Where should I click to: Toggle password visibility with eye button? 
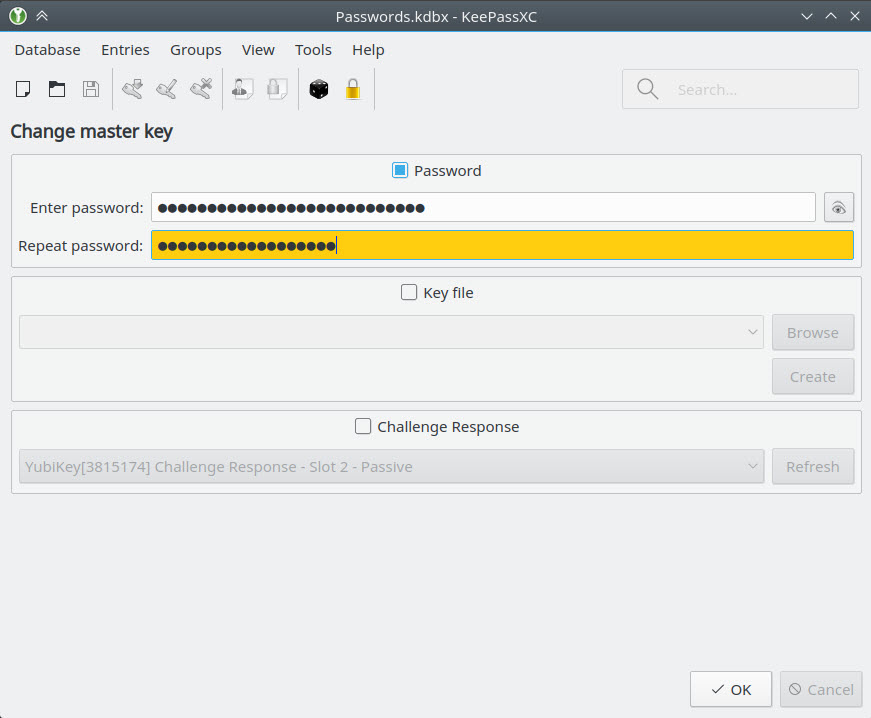coord(838,208)
